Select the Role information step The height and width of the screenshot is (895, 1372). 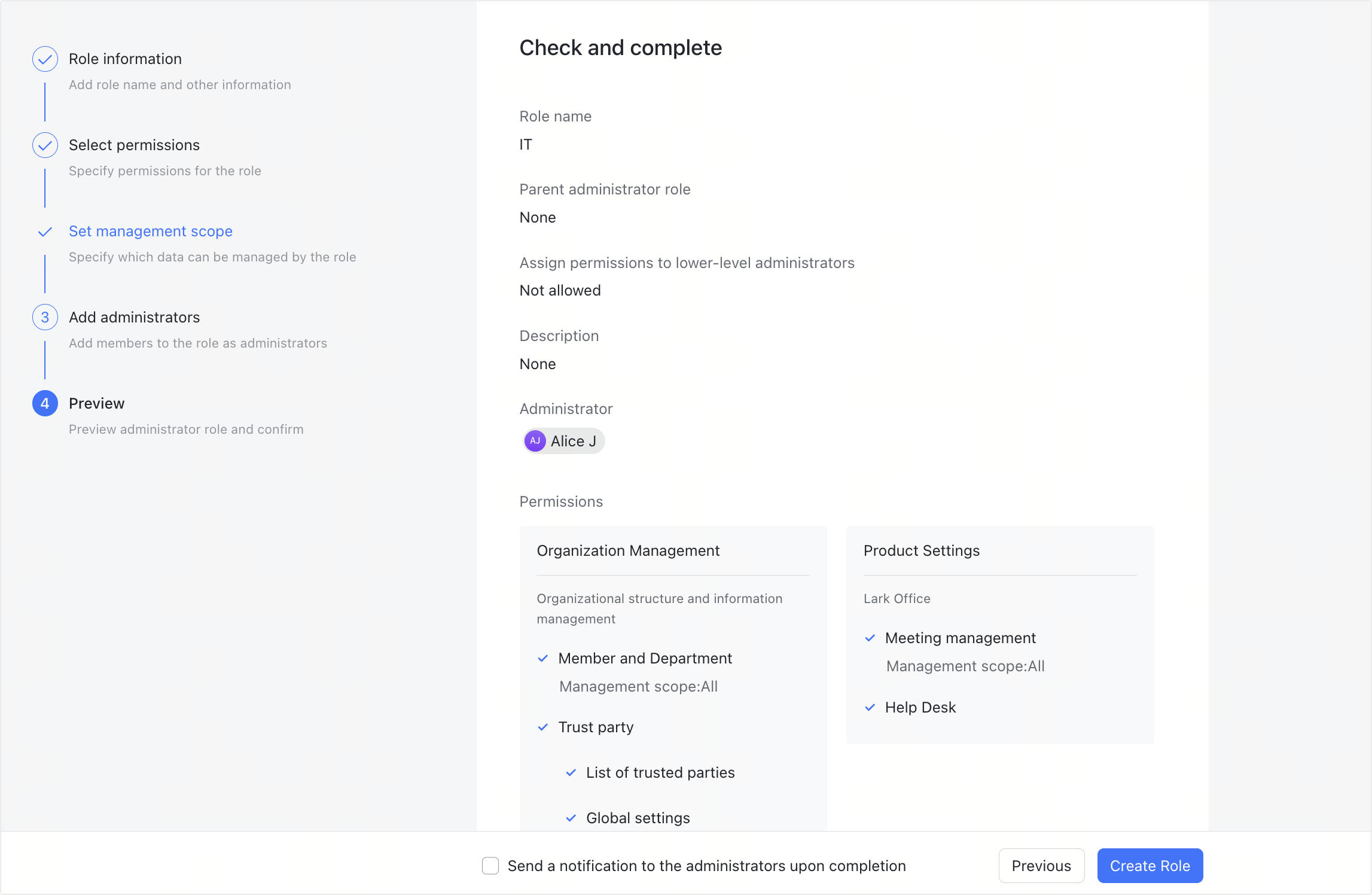(x=124, y=59)
